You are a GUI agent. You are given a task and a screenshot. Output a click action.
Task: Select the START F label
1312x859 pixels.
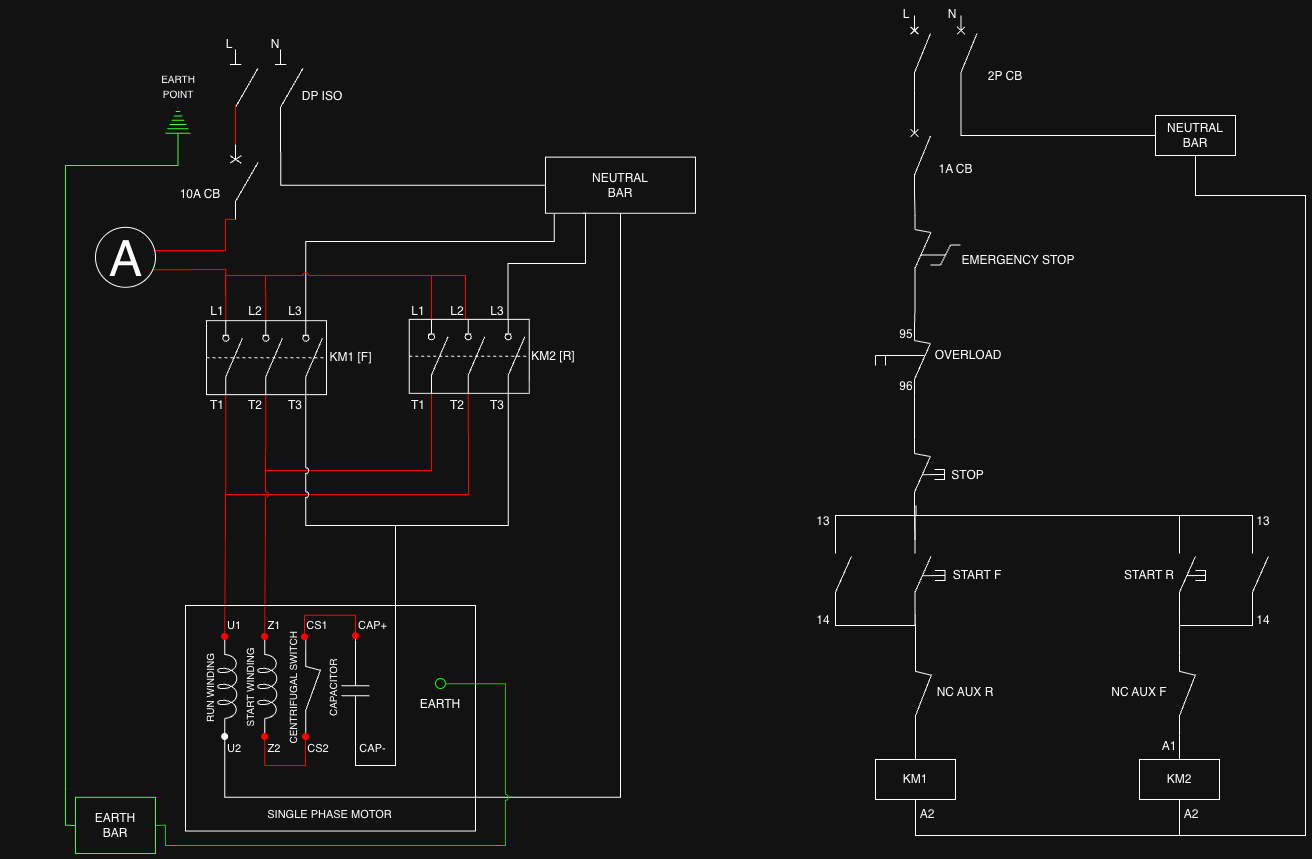pos(977,575)
